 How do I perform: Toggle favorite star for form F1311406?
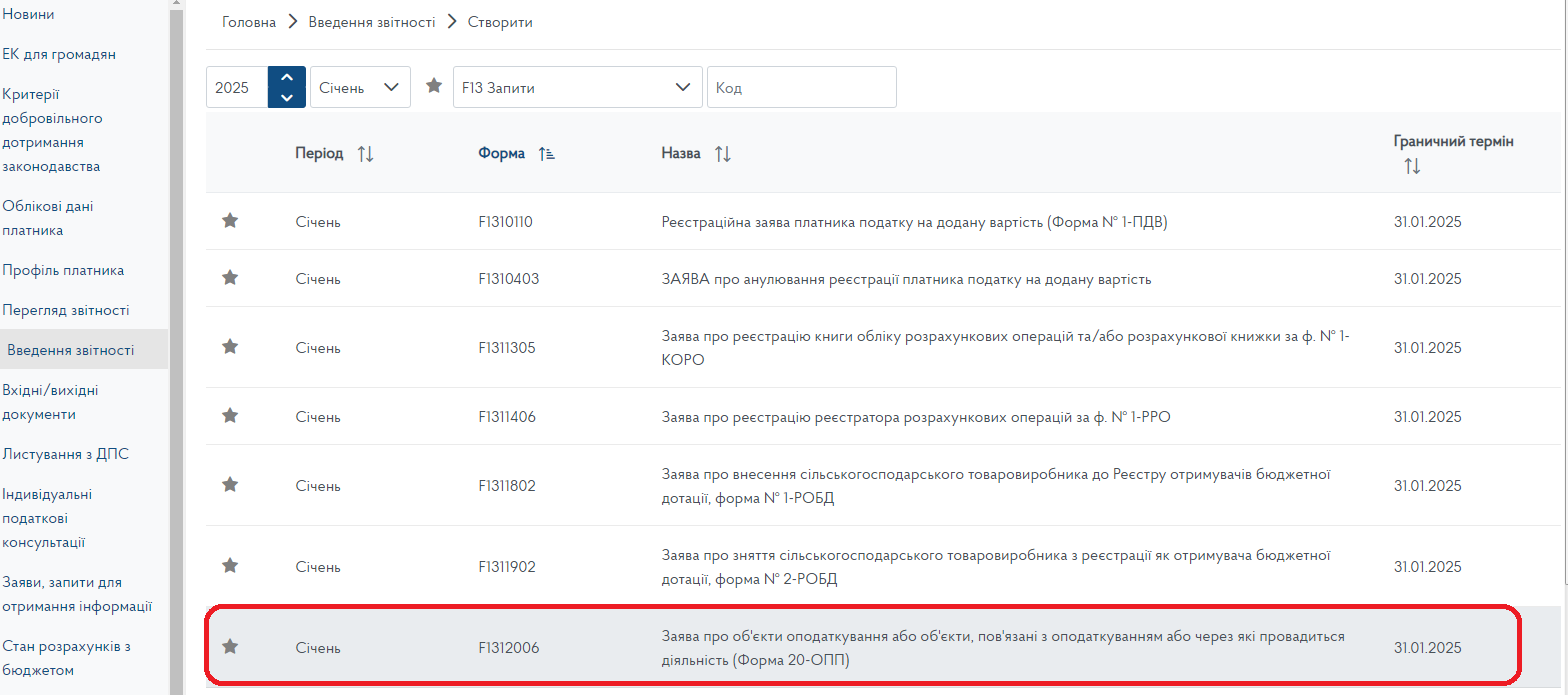click(x=230, y=416)
